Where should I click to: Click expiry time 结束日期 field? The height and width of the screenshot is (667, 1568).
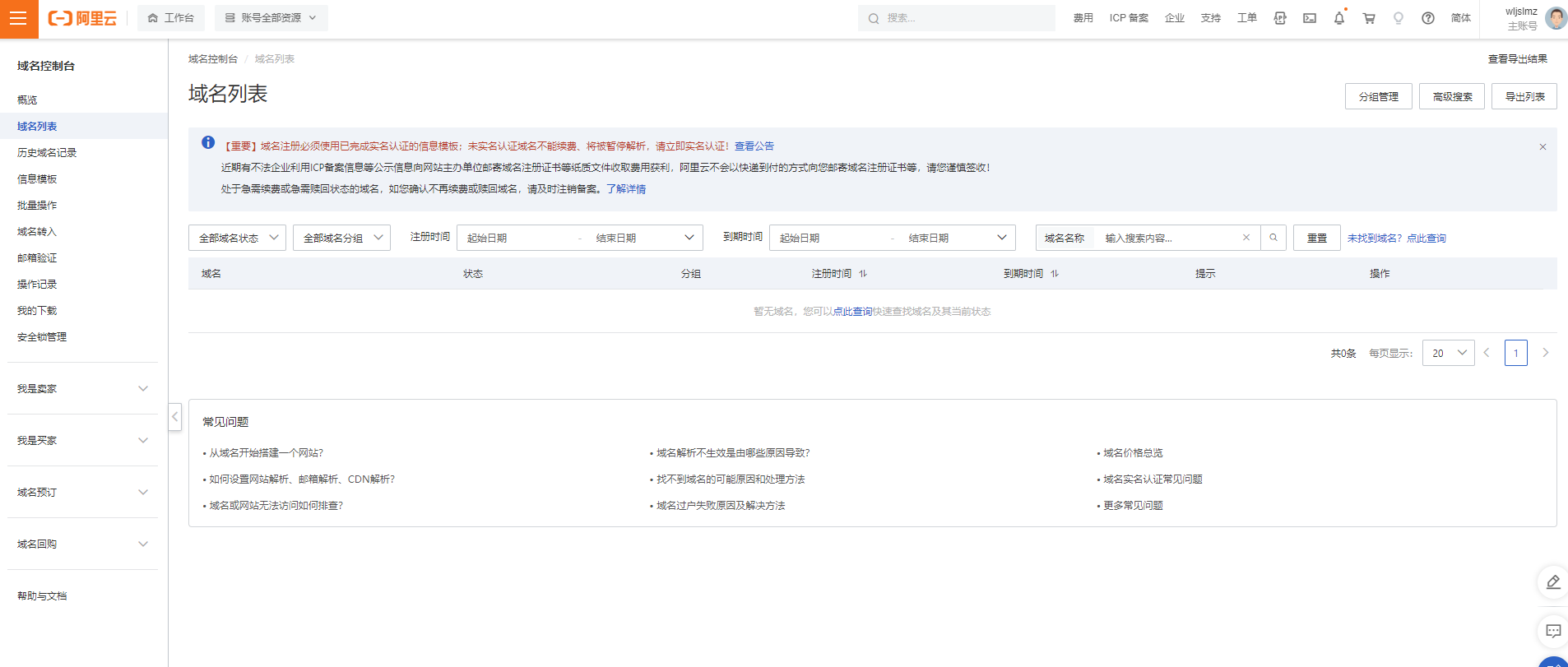pyautogui.click(x=946, y=238)
